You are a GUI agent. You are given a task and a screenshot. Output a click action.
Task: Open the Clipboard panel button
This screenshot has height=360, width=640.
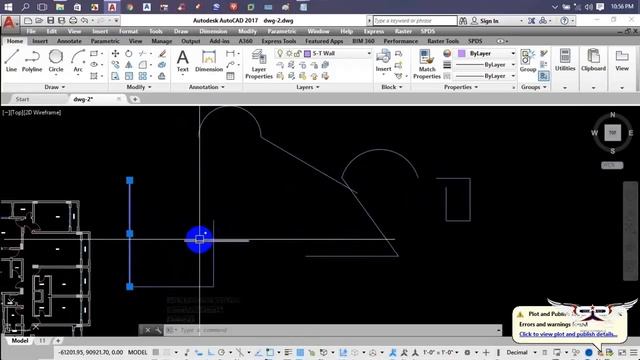593,60
